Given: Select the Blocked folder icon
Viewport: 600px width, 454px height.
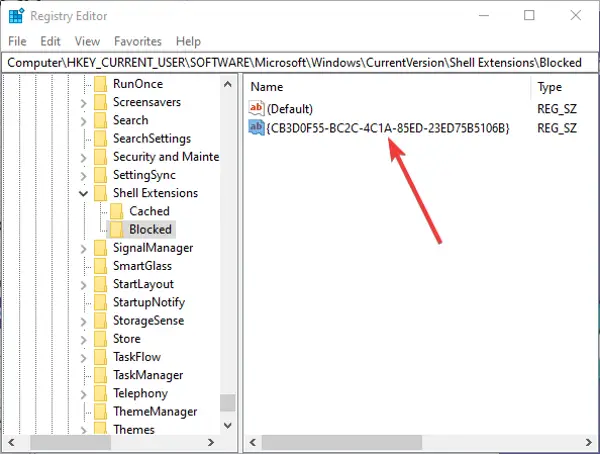Looking at the screenshot, I should click(117, 229).
